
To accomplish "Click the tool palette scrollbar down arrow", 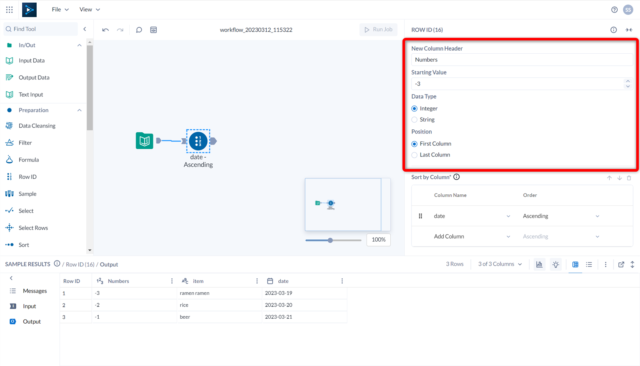I will (x=90, y=250).
